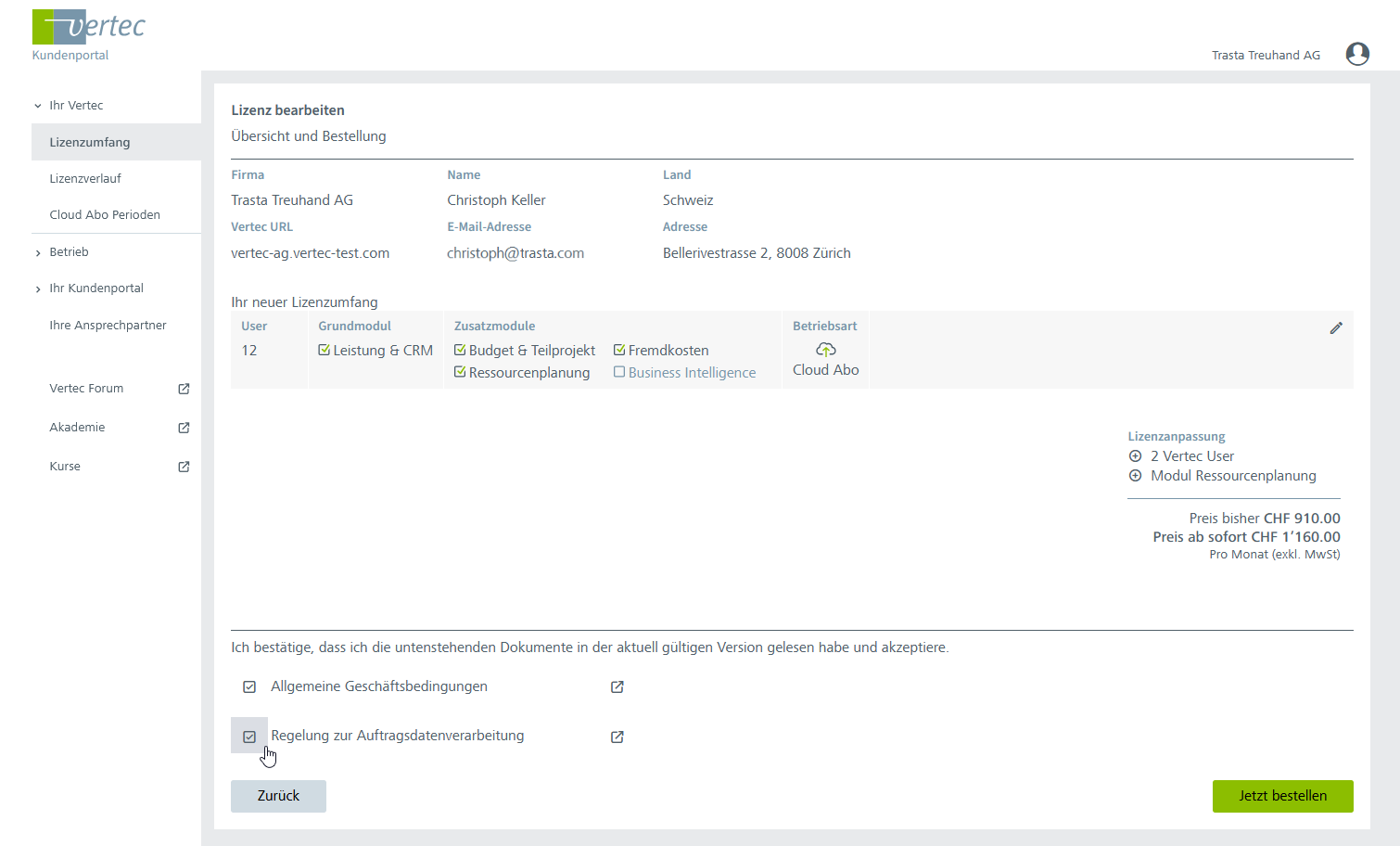This screenshot has width=1400, height=846.
Task: Click the Cloud Abo cloud icon
Action: (825, 350)
